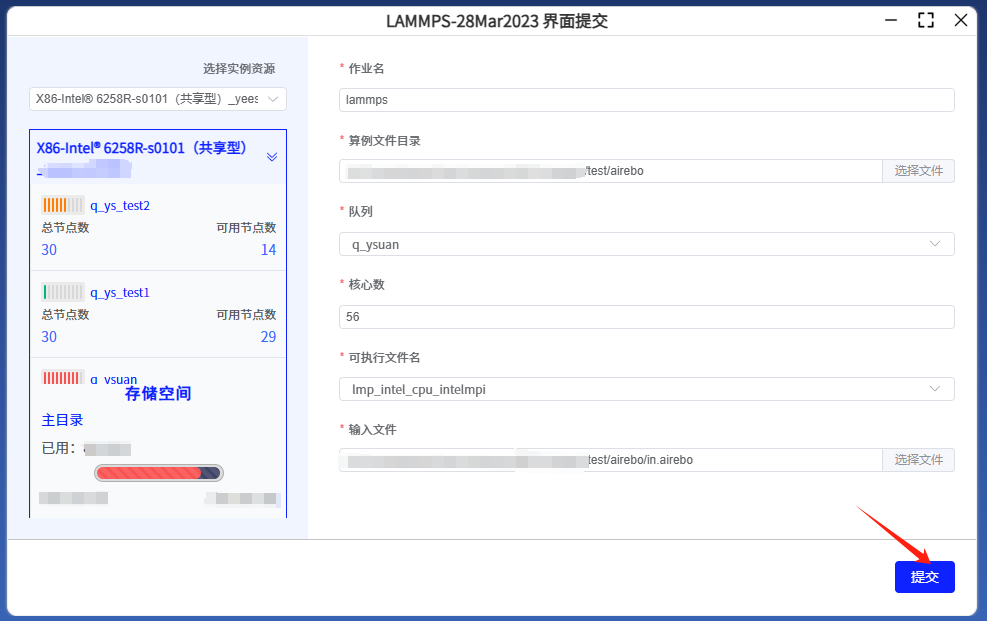Expand the 队列 dropdown showing q_ysuan
987x621 pixels.
[646, 244]
